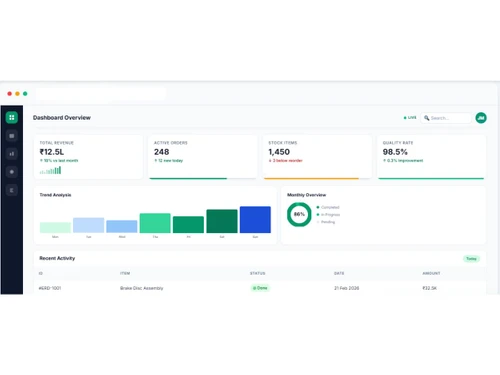500x375 pixels.
Task: Click the first row's ID cell
Action: pos(50,288)
